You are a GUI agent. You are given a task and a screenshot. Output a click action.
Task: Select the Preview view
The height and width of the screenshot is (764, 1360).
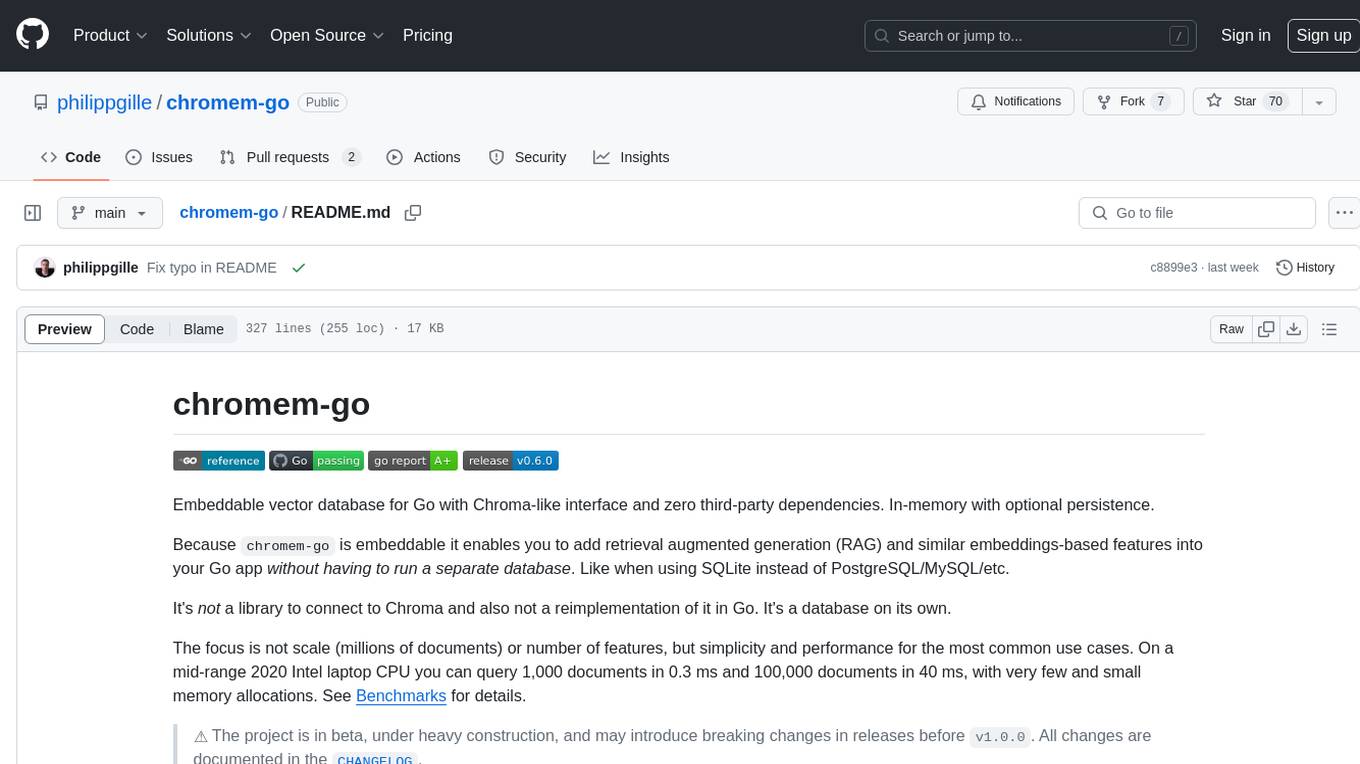[65, 329]
